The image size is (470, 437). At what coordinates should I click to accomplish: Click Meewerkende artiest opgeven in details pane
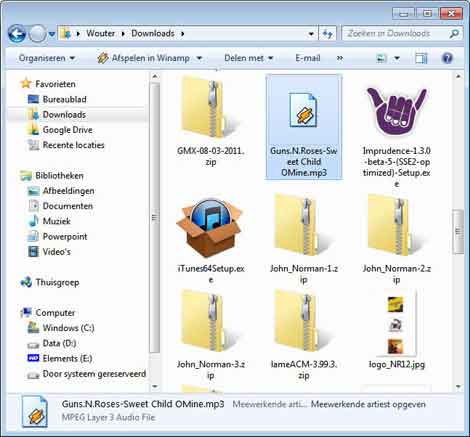368,405
